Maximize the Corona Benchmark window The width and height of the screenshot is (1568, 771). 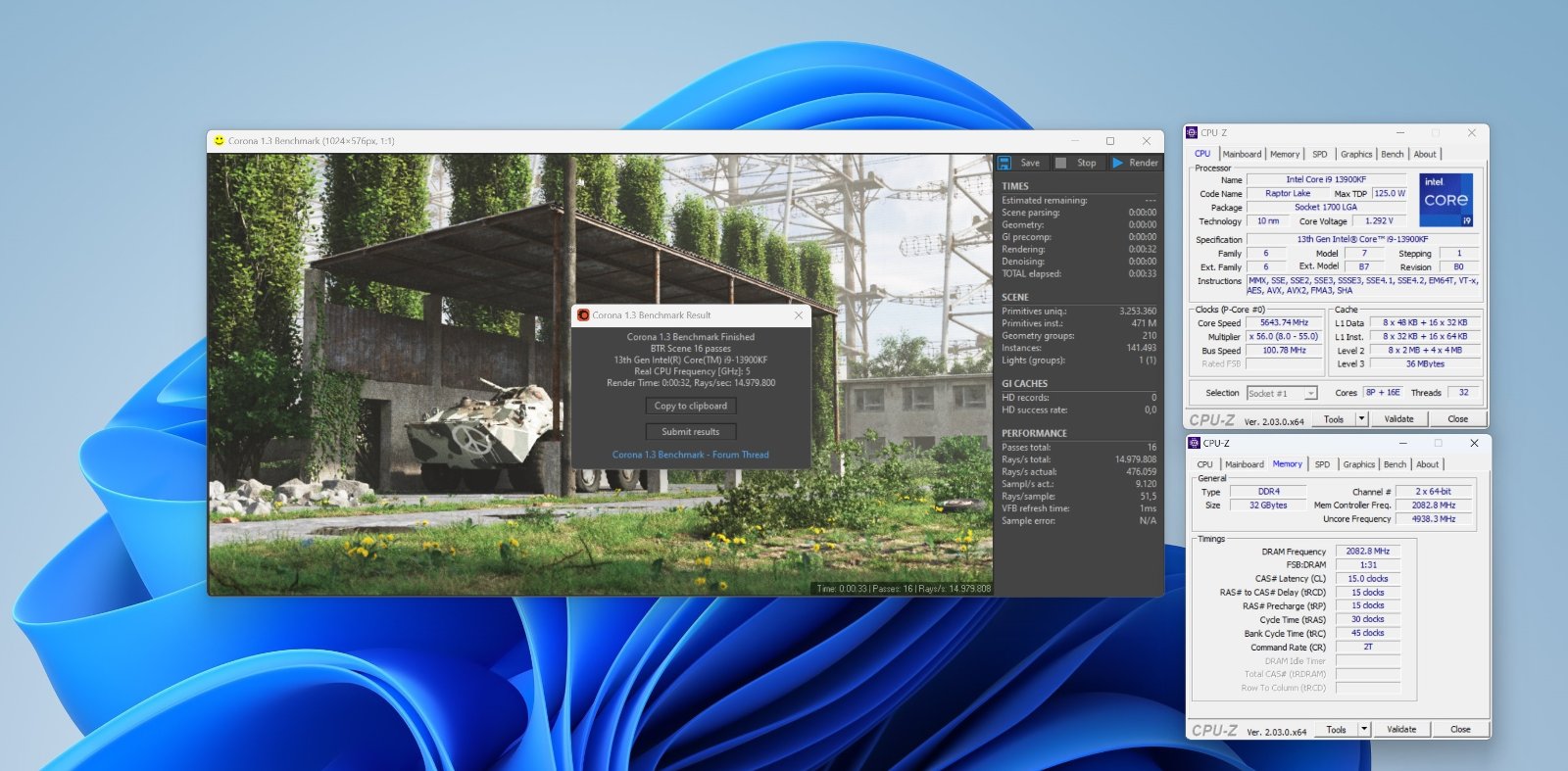[x=1110, y=141]
